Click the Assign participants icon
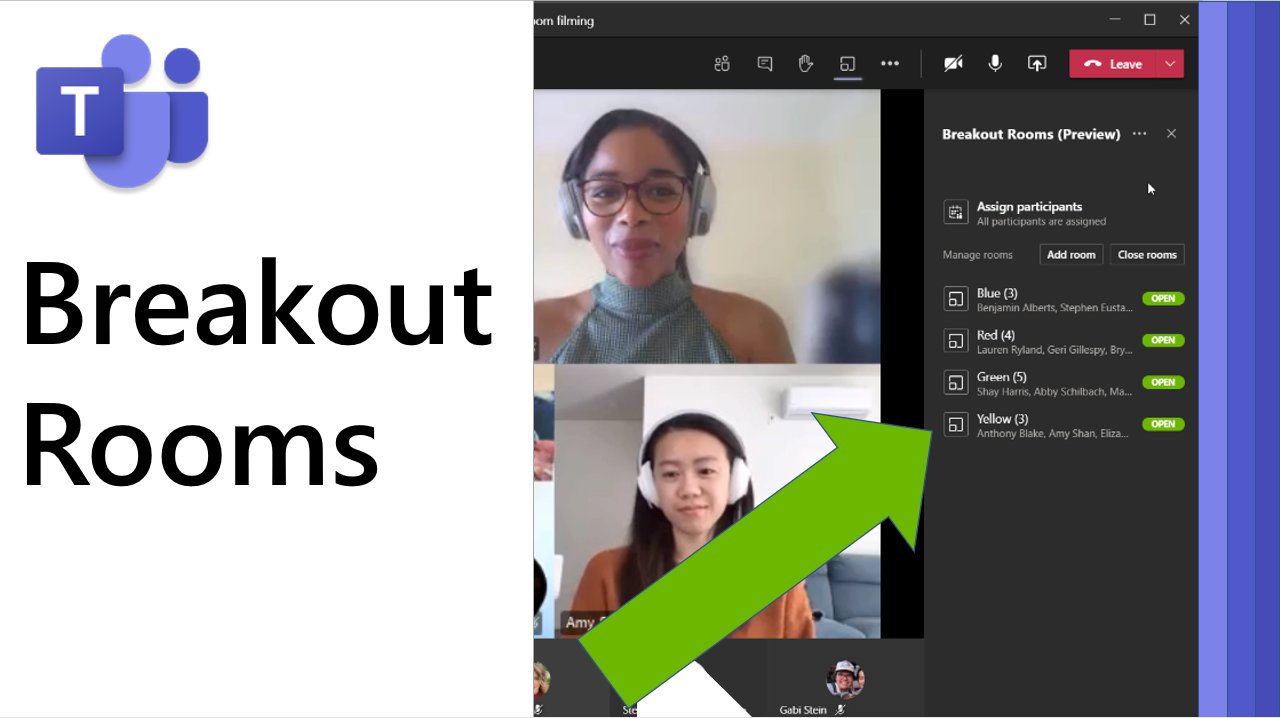Viewport: 1280px width, 718px height. [956, 212]
